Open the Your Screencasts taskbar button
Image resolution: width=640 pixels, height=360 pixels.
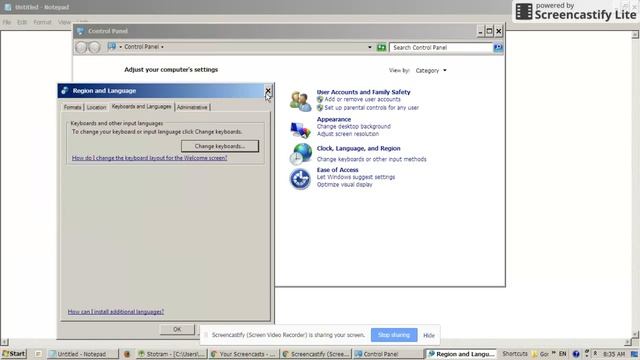click(244, 354)
